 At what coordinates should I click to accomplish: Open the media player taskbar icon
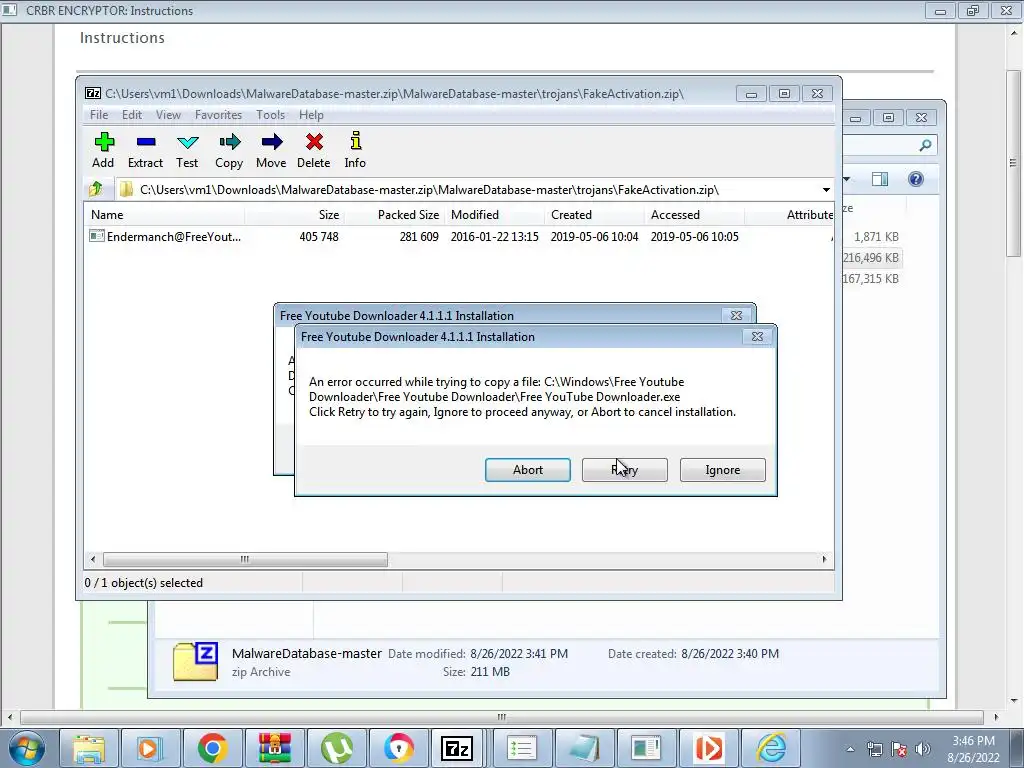[x=151, y=748]
